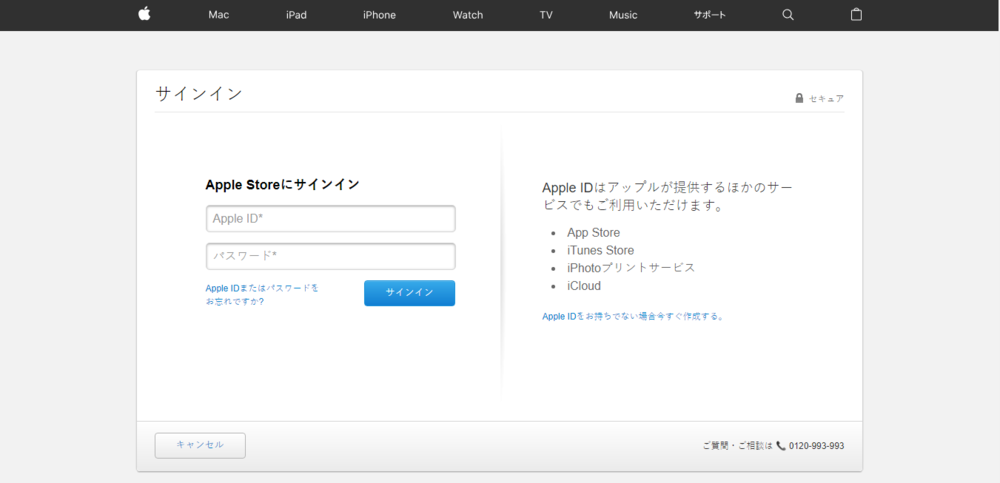
Task: Go to the iPhone section
Action: point(379,15)
